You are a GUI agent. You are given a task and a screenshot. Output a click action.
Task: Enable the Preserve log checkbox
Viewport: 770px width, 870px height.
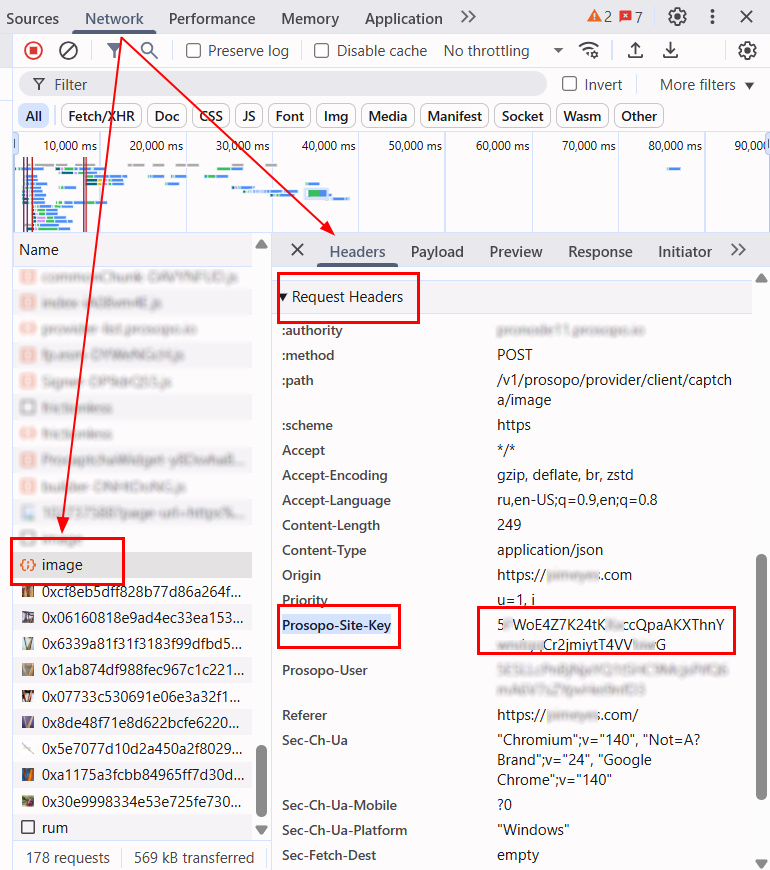[194, 51]
